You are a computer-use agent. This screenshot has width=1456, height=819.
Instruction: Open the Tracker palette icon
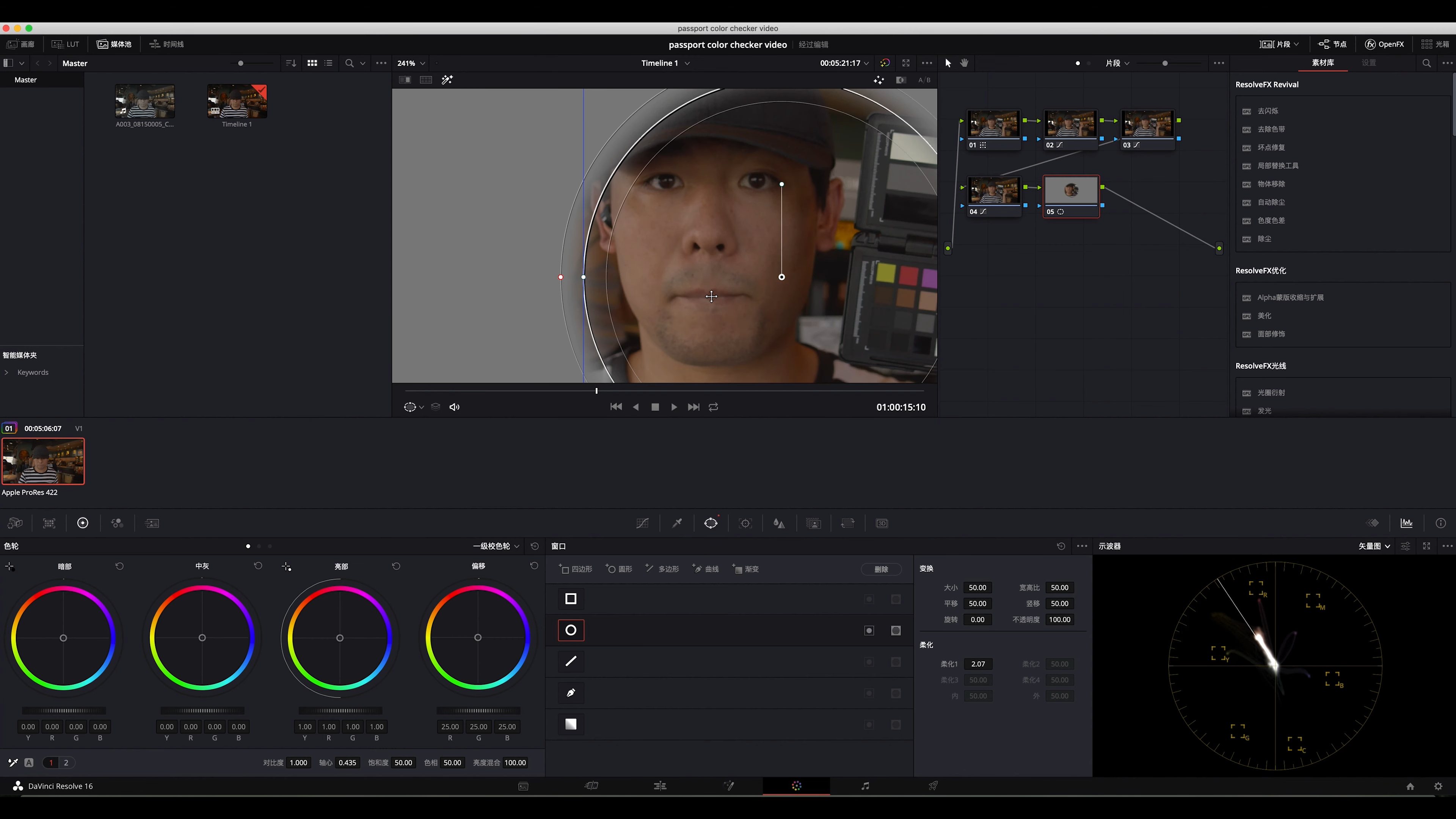[745, 523]
